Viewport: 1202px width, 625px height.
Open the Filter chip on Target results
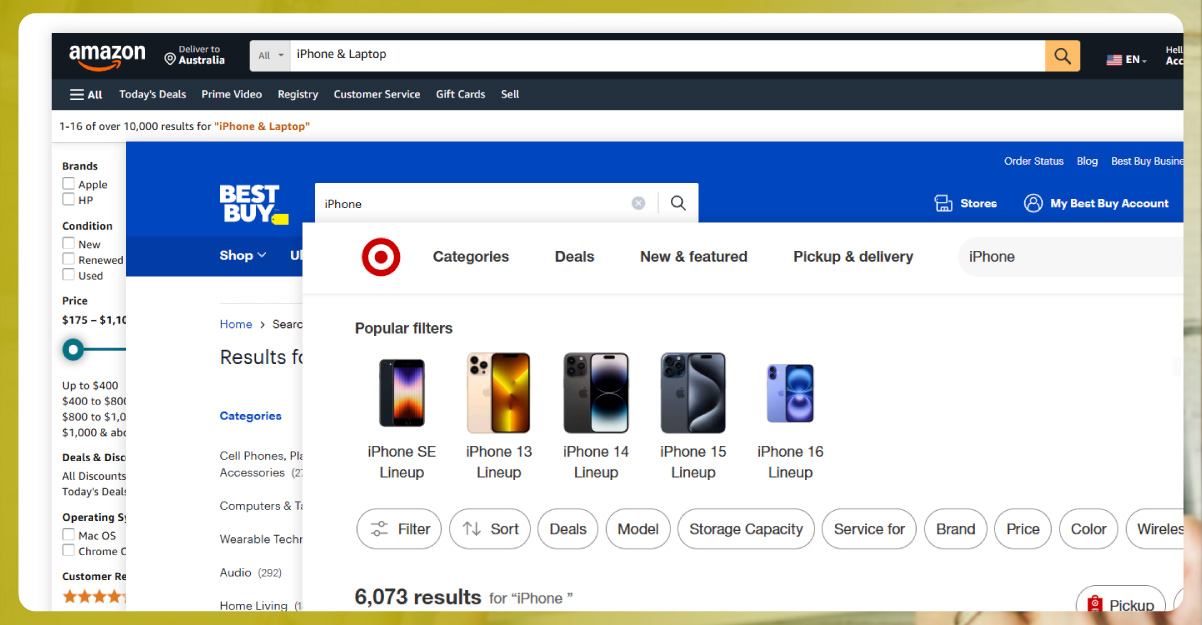398,529
